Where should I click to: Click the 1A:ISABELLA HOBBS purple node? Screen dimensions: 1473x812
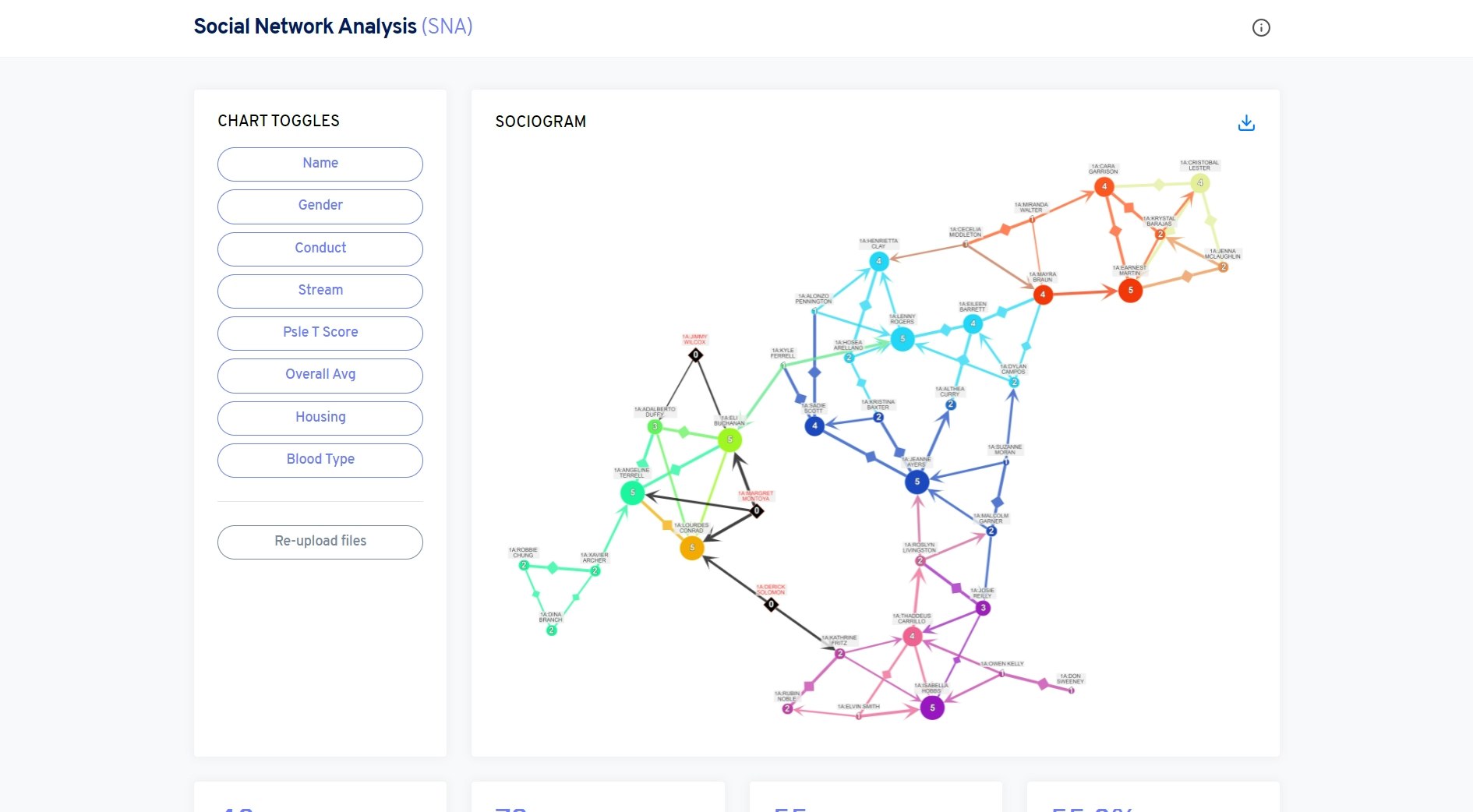click(x=931, y=708)
